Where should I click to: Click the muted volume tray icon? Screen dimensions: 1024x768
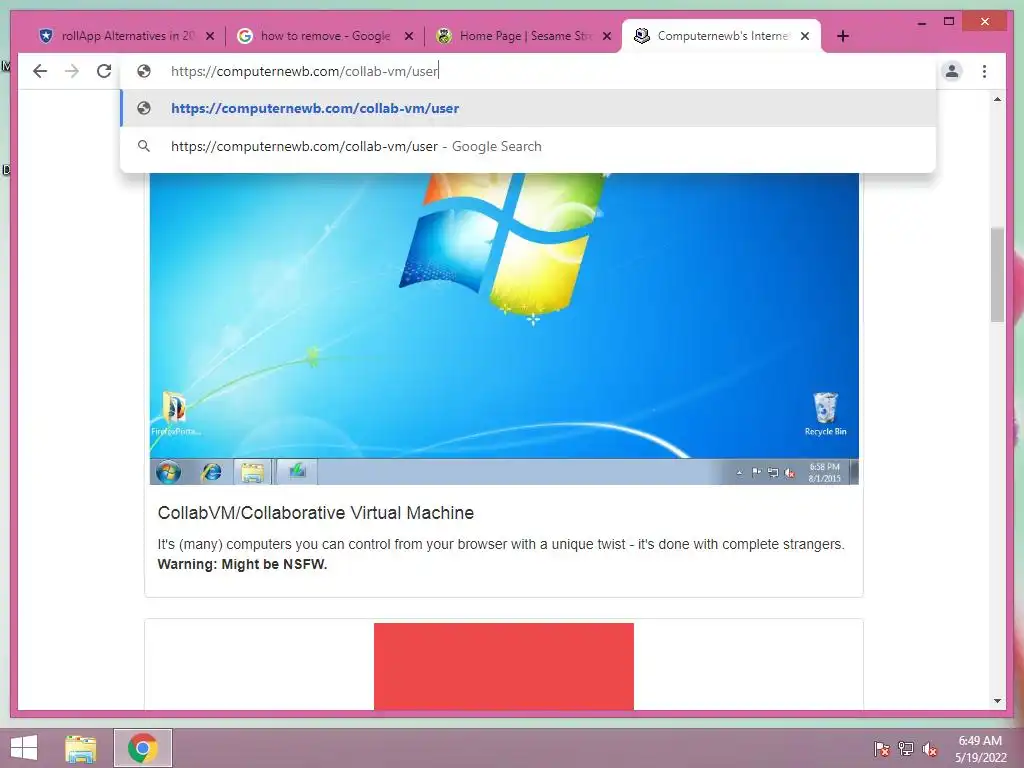pos(929,749)
